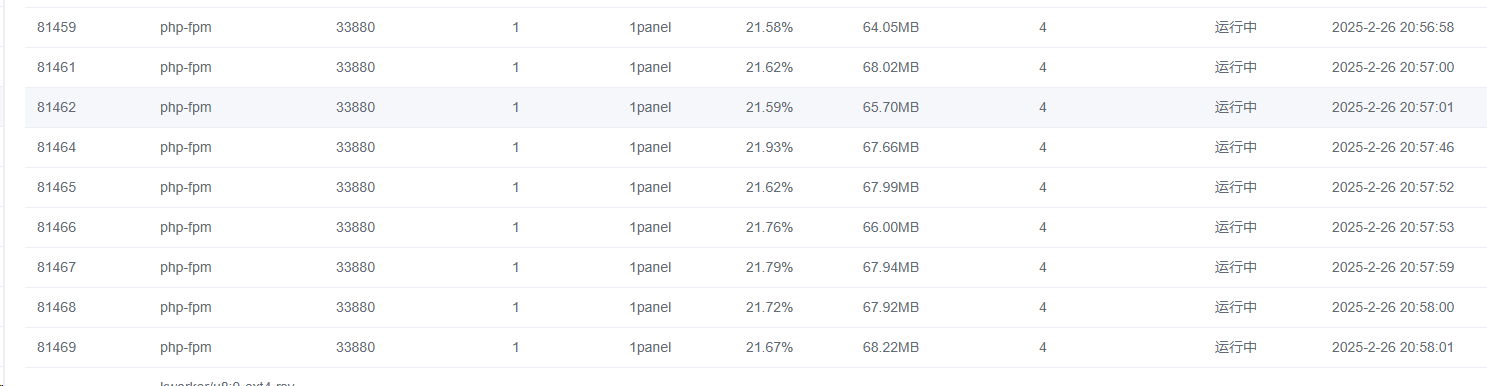Open the highlighted row with PID 81462

point(755,107)
